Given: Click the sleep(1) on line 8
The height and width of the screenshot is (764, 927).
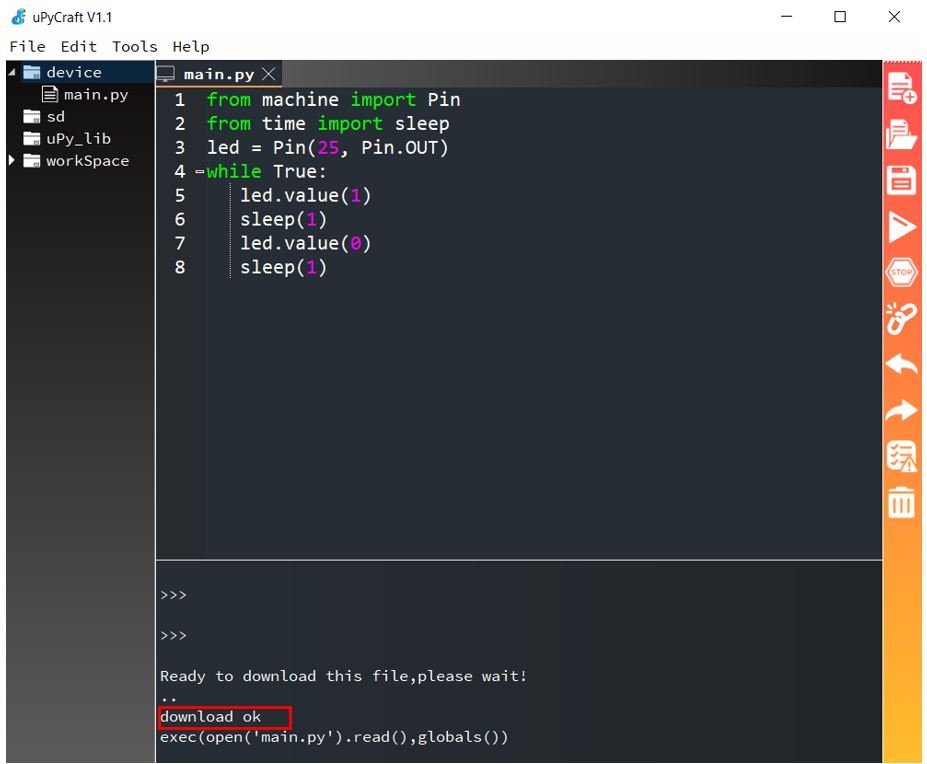Looking at the screenshot, I should (283, 267).
